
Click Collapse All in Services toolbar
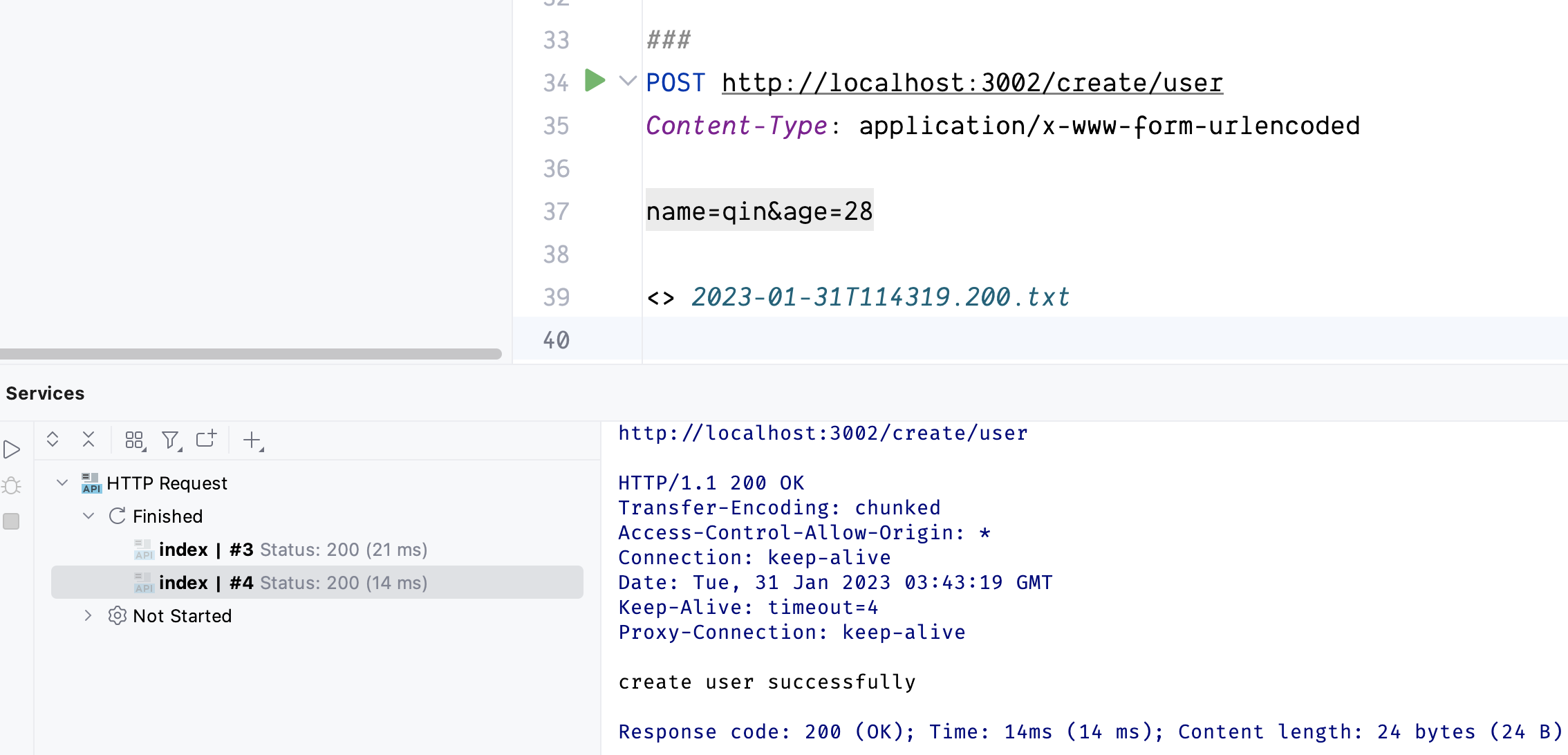point(88,440)
